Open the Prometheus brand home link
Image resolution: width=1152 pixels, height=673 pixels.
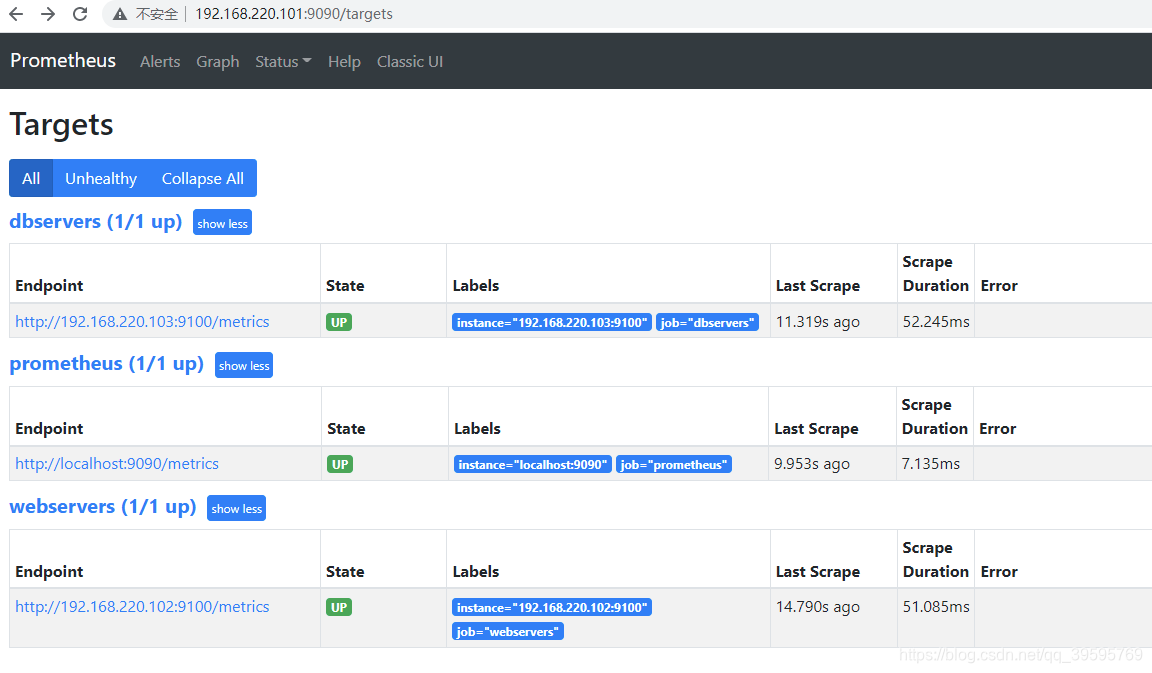pyautogui.click(x=63, y=61)
